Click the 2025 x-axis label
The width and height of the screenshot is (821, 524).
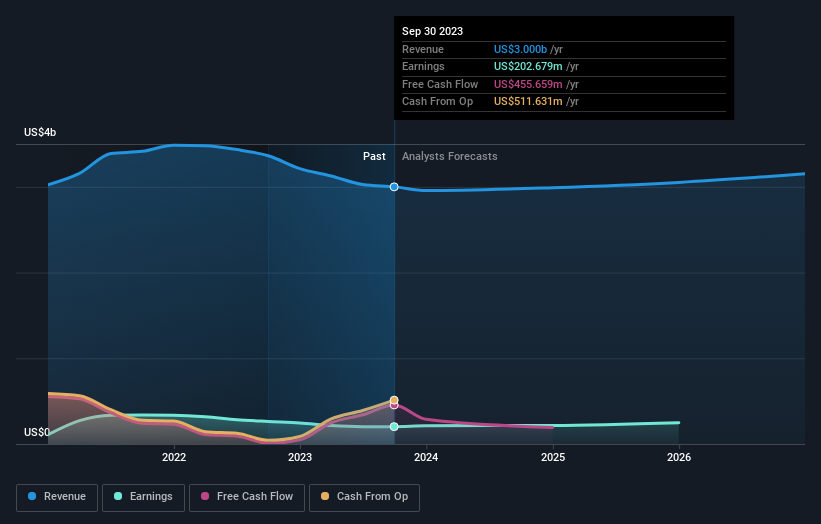tap(553, 457)
